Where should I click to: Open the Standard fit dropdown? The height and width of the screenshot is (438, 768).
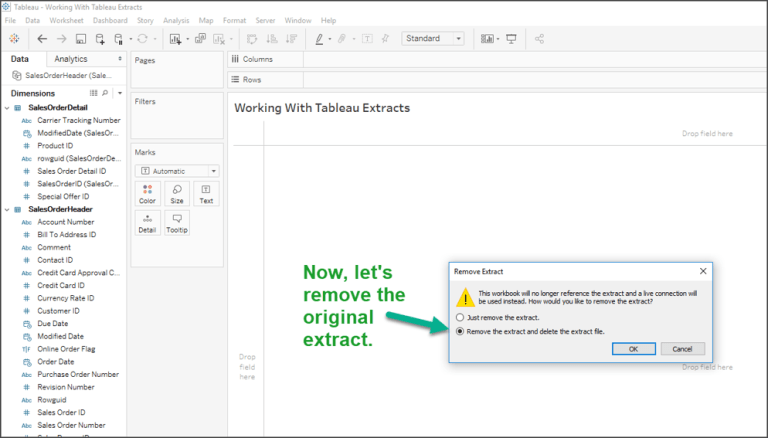point(433,39)
